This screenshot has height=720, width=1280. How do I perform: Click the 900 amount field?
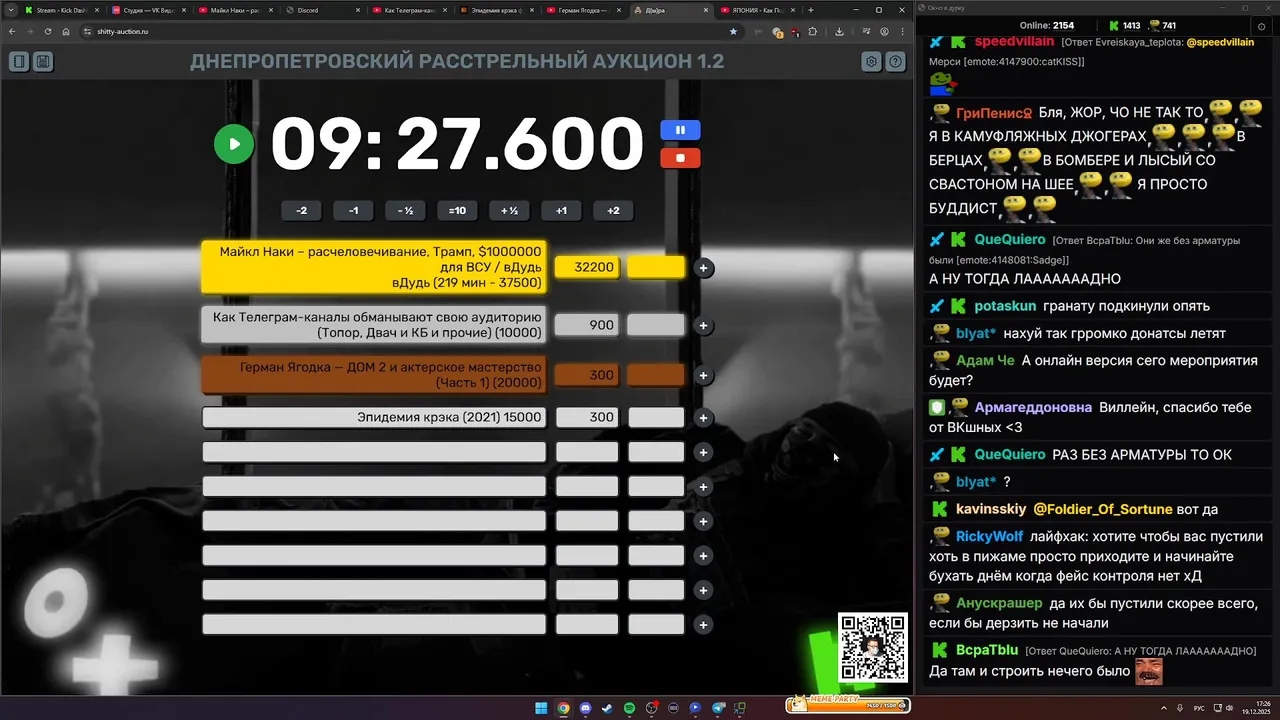[x=587, y=325]
